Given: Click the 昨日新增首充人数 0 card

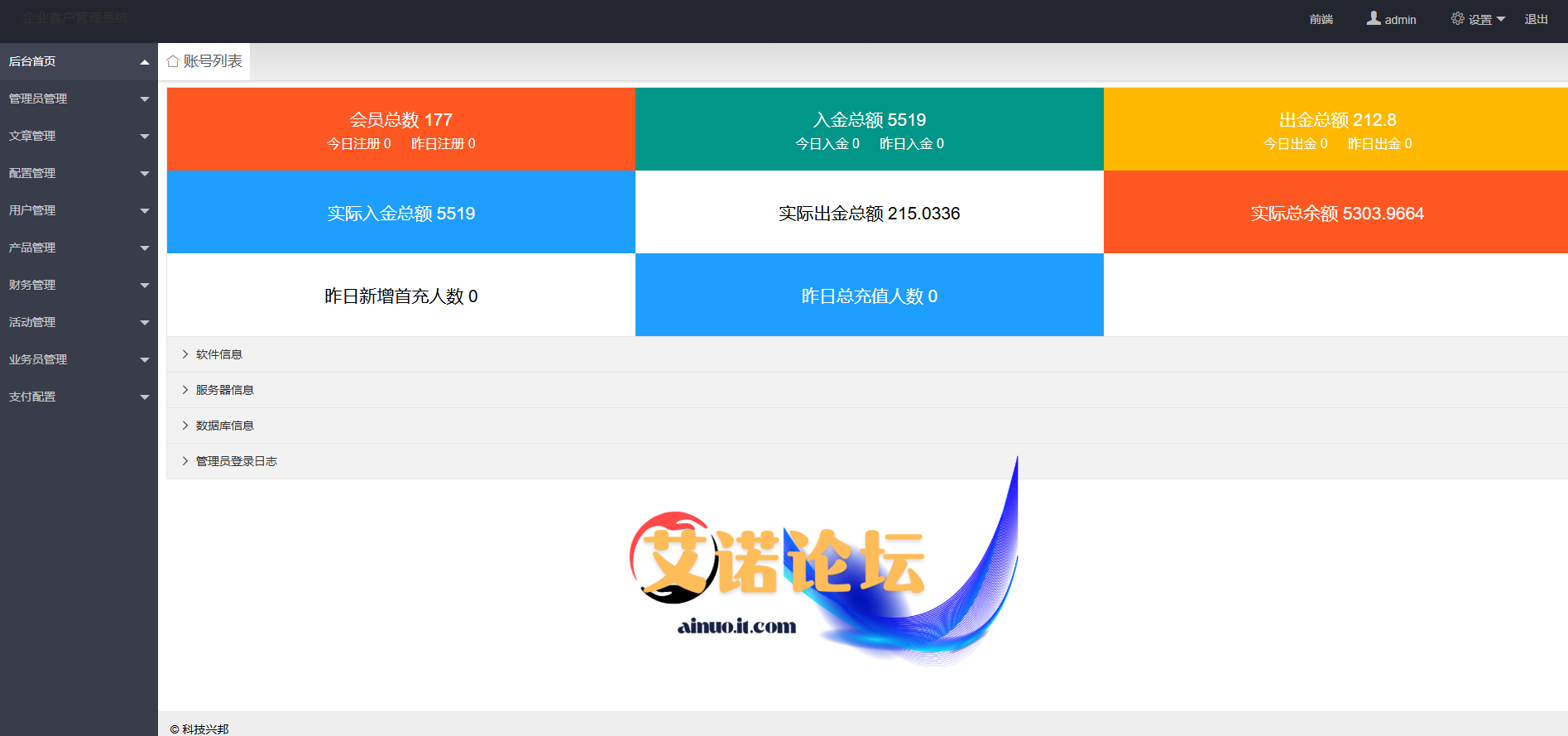Looking at the screenshot, I should [401, 295].
